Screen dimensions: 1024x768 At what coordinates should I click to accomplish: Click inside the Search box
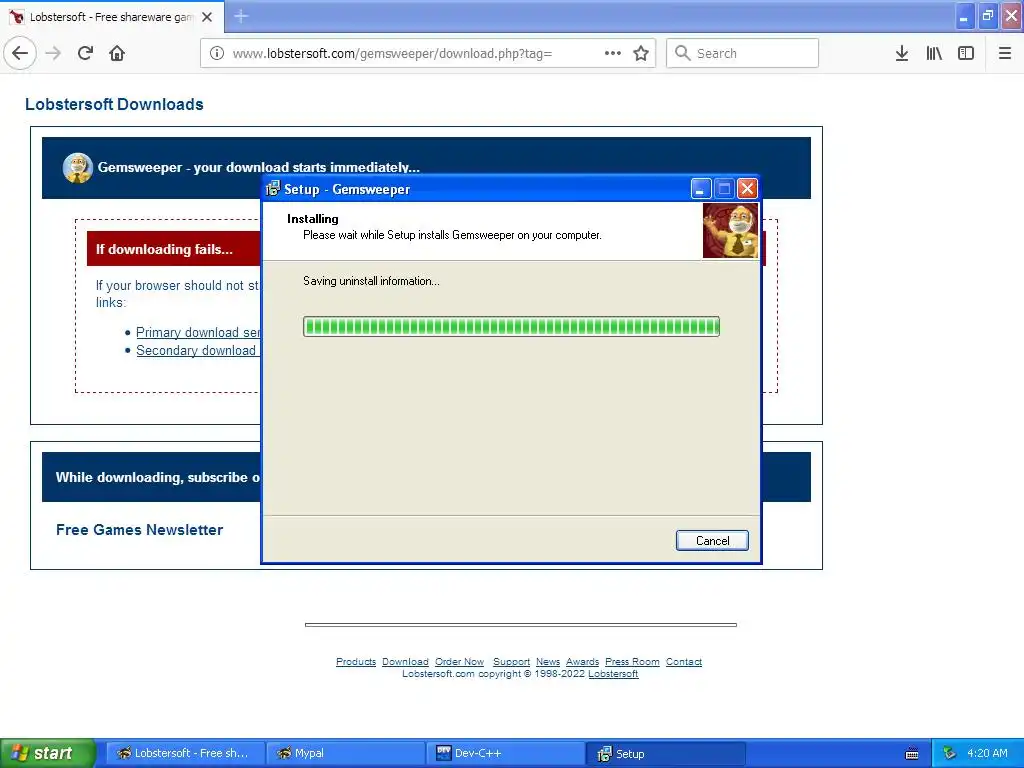click(743, 53)
